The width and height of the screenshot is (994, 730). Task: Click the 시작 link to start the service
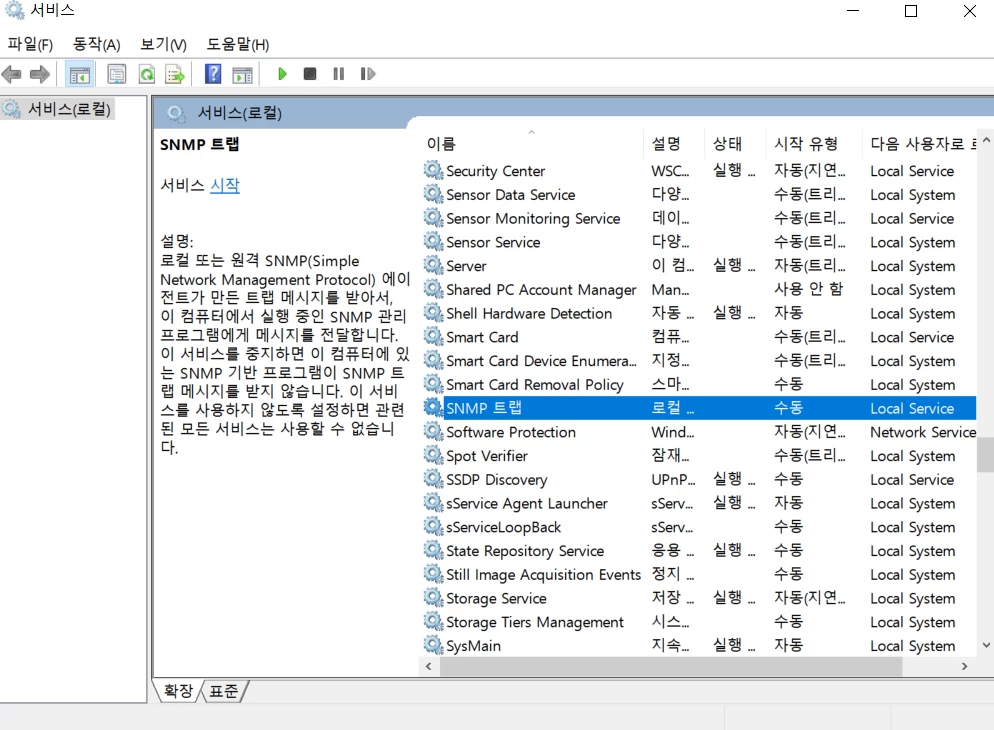point(225,186)
